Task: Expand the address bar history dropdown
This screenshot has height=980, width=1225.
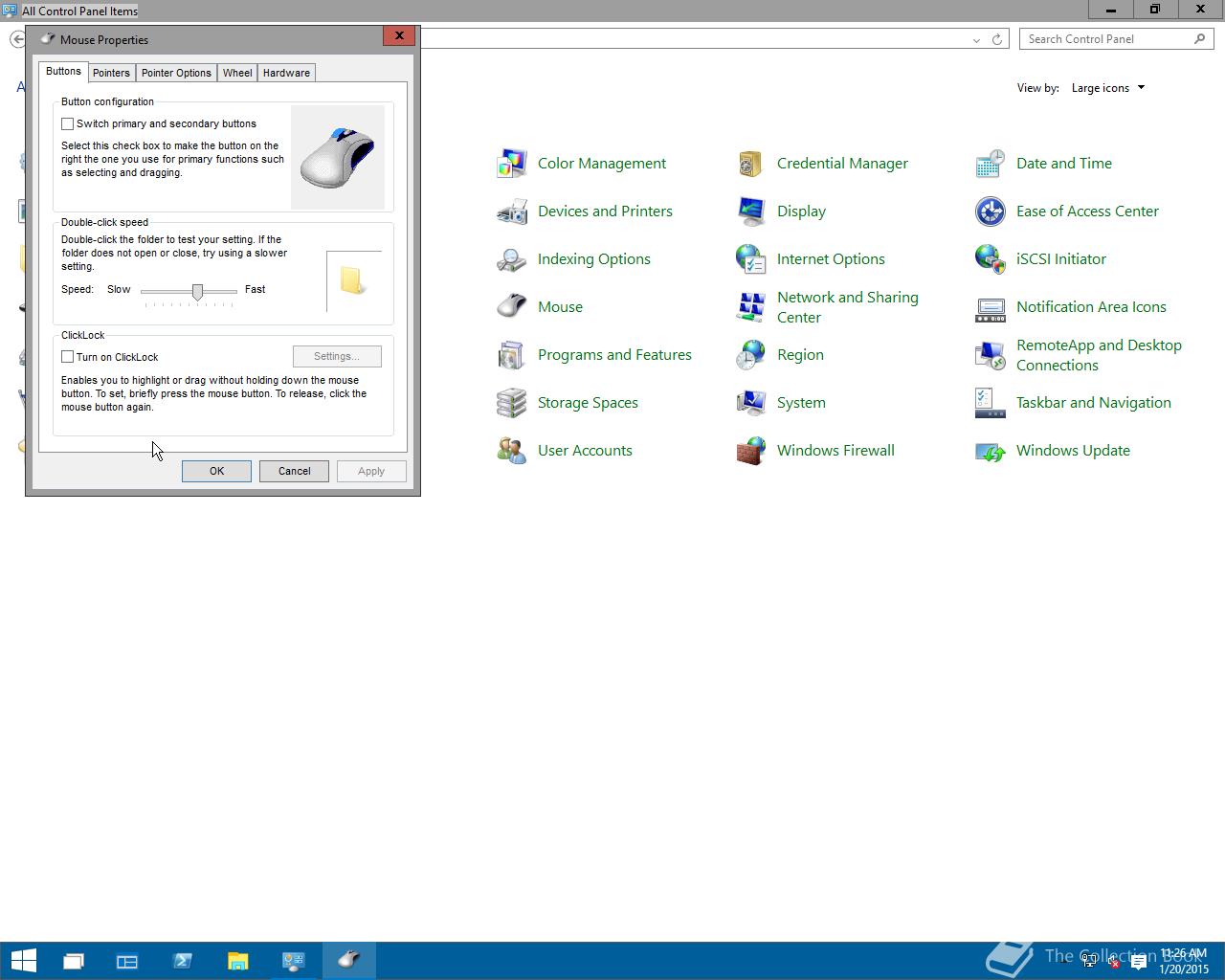Action: pyautogui.click(x=976, y=39)
